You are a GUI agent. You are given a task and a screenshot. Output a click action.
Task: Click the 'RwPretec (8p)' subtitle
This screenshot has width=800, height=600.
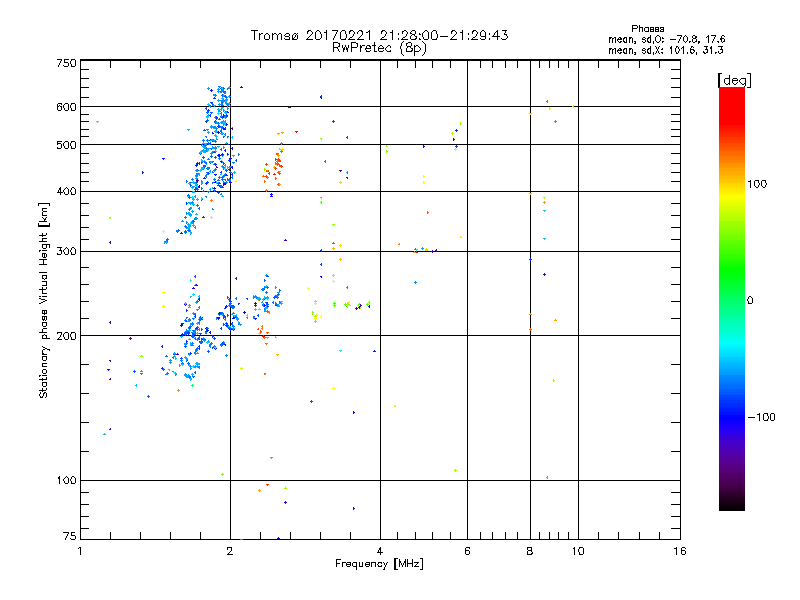click(x=379, y=48)
